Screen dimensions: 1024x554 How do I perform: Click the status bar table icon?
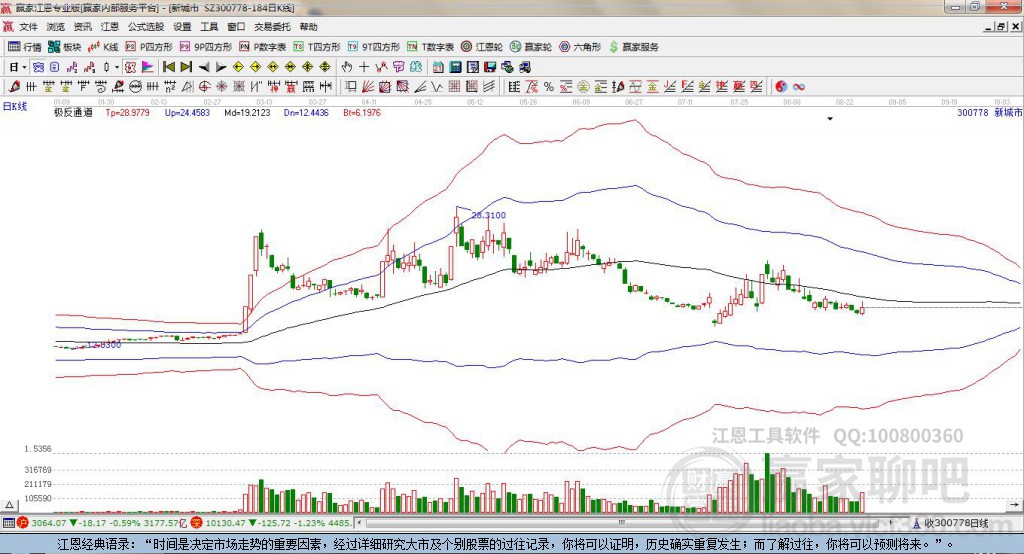8,523
